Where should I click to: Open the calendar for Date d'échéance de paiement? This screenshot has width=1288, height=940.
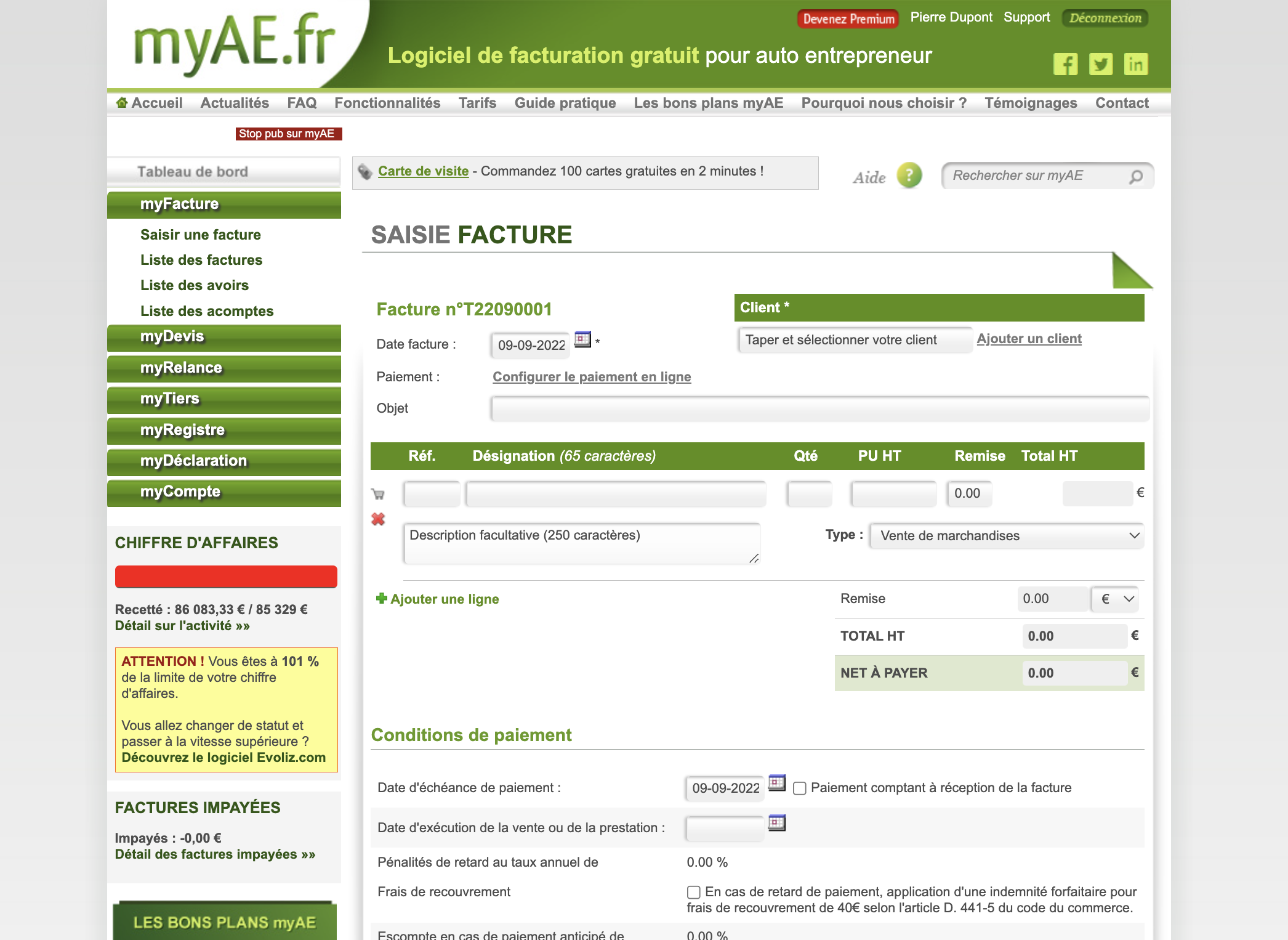(777, 785)
